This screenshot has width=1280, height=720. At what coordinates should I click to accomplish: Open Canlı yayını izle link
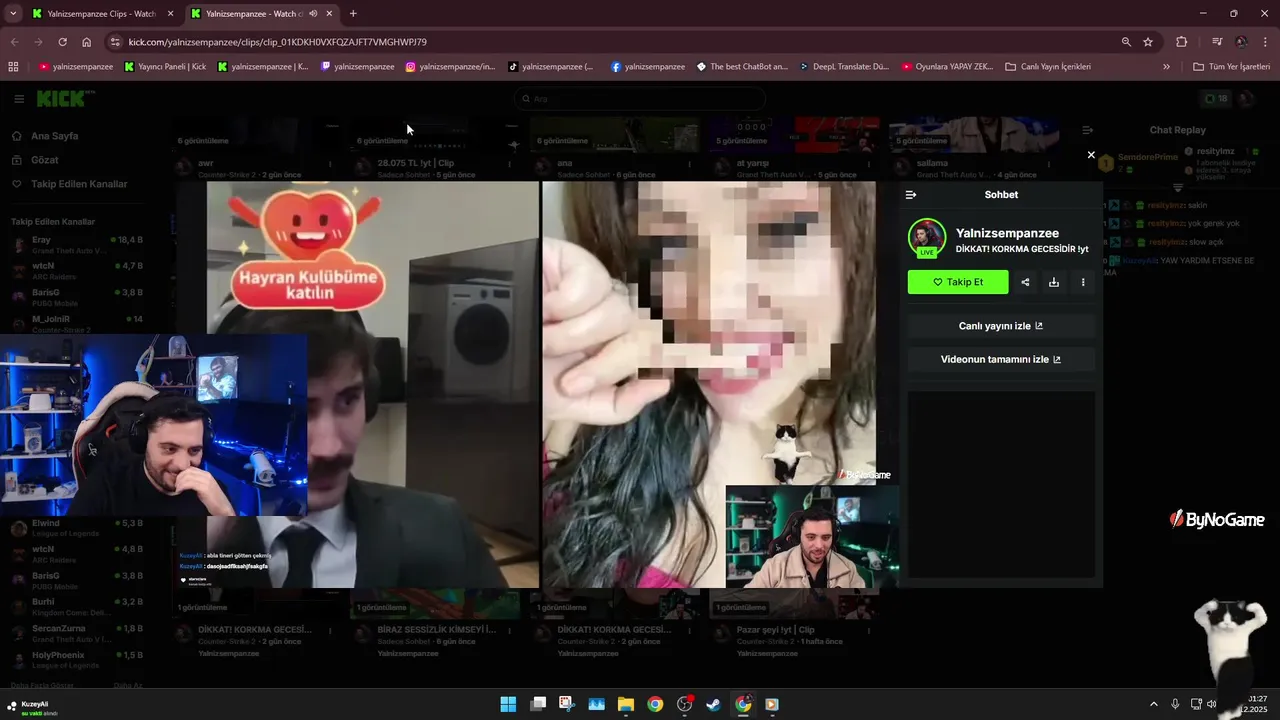pyautogui.click(x=1001, y=326)
